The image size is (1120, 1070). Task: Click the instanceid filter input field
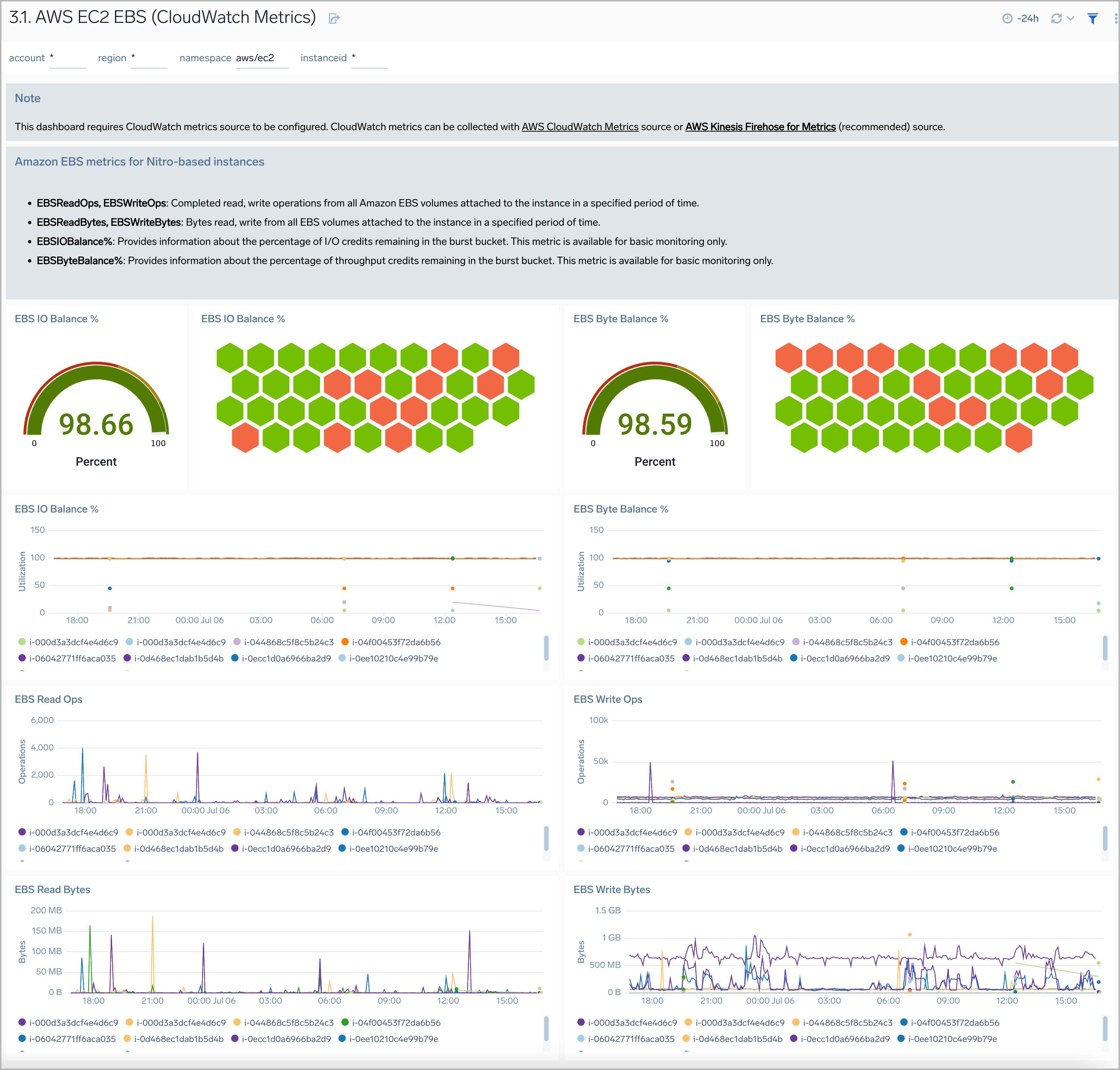coord(369,58)
